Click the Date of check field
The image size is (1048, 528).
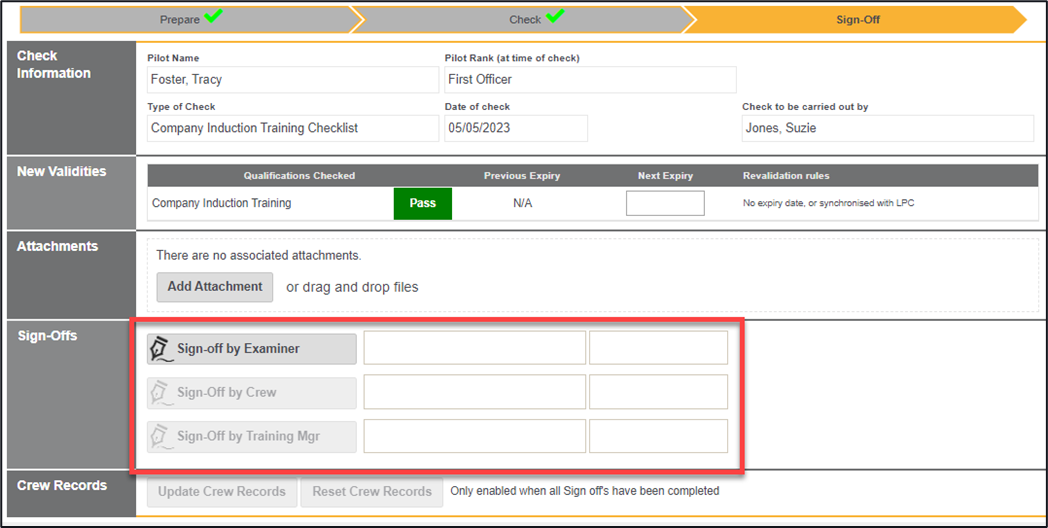point(516,128)
